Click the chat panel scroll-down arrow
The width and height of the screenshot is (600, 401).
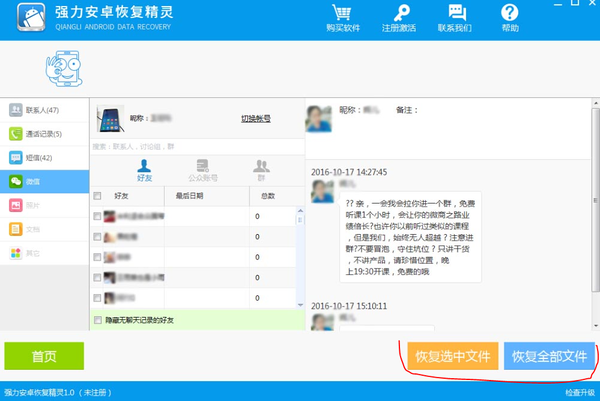pos(596,326)
